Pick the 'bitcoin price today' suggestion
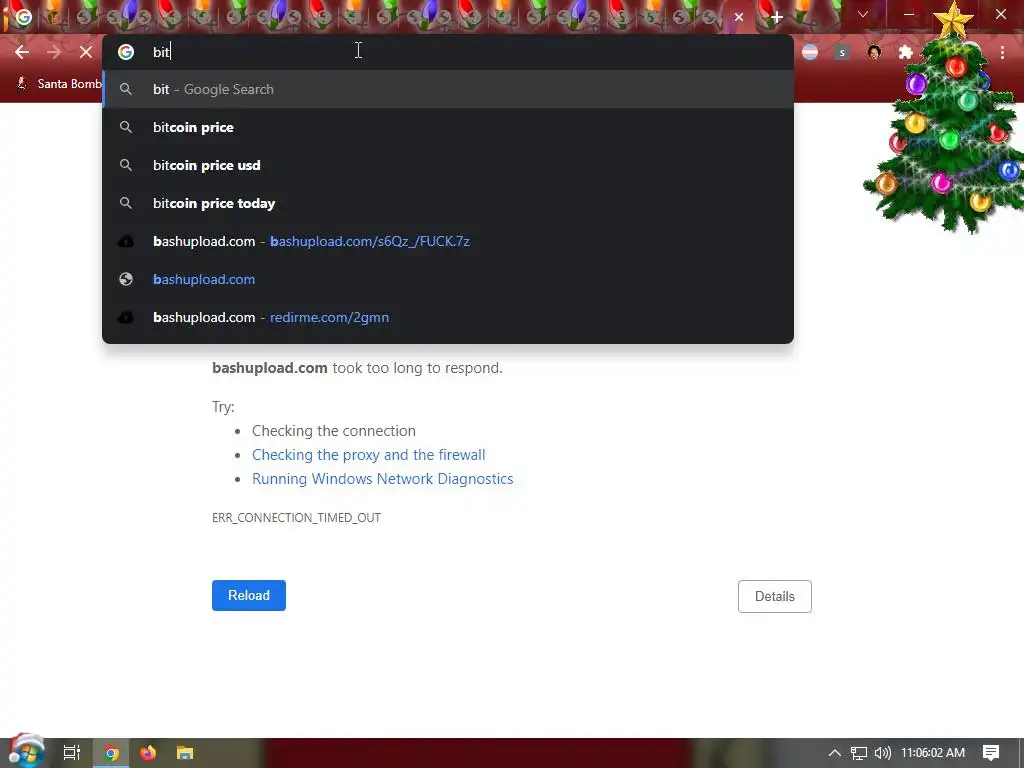 [448, 203]
